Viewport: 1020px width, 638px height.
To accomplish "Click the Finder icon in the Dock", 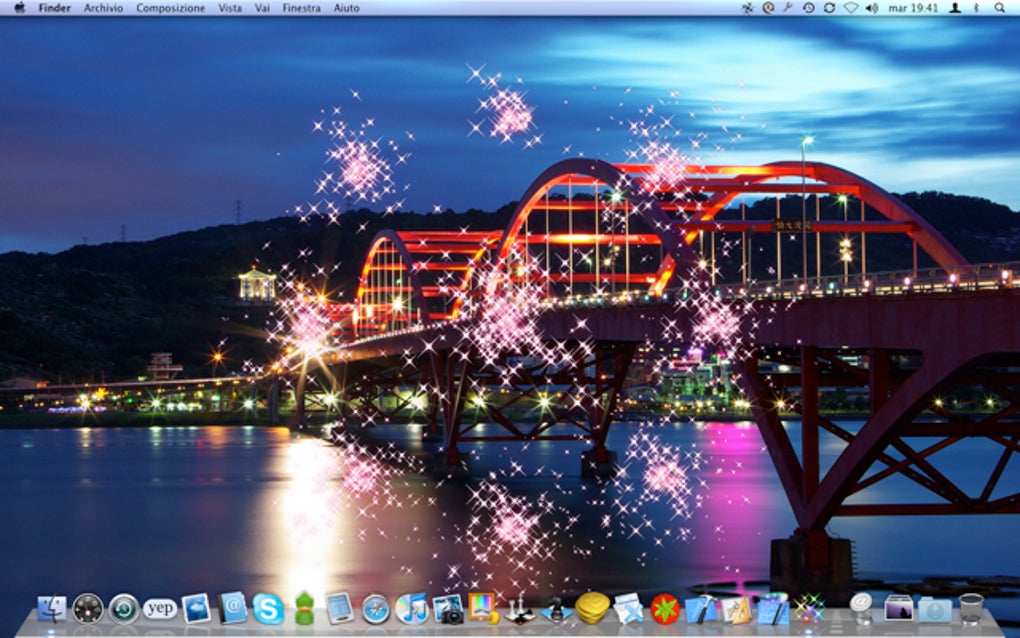I will (52, 609).
